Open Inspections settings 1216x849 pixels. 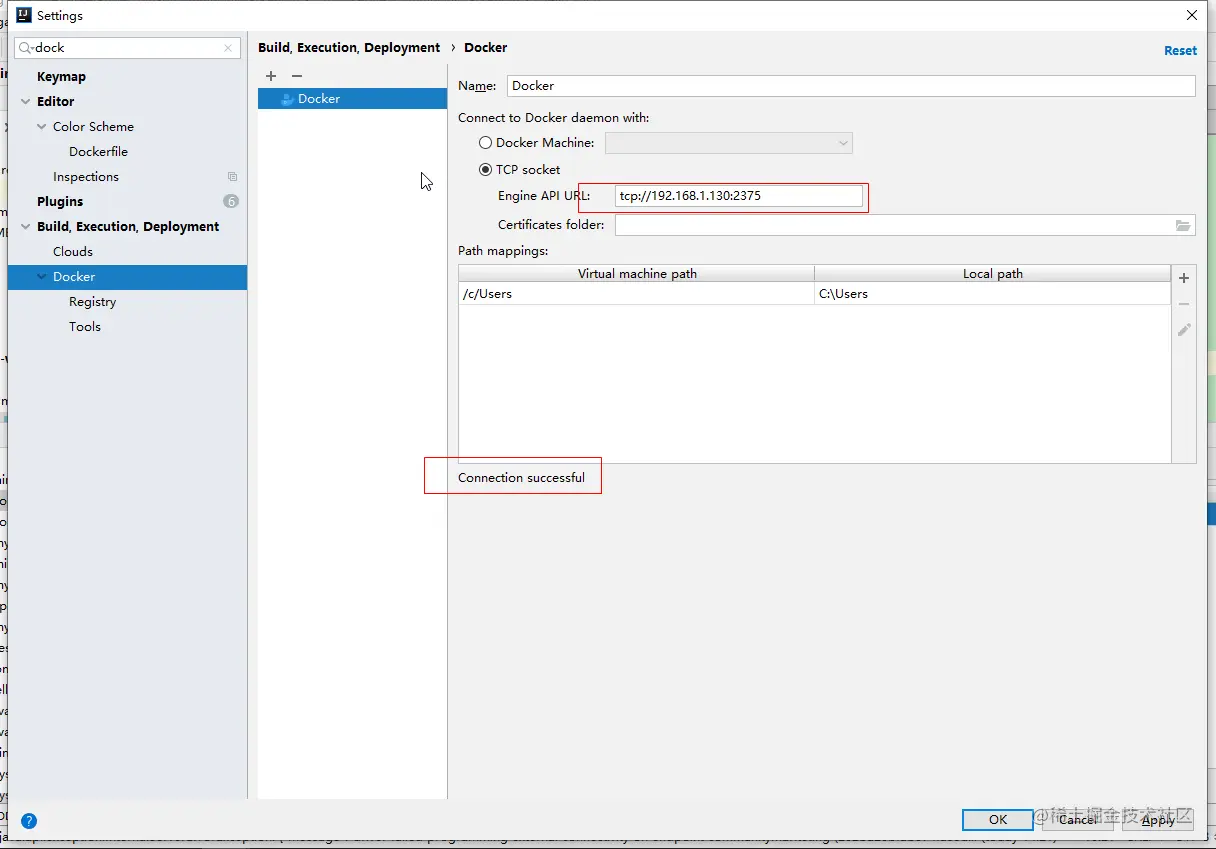pos(86,177)
